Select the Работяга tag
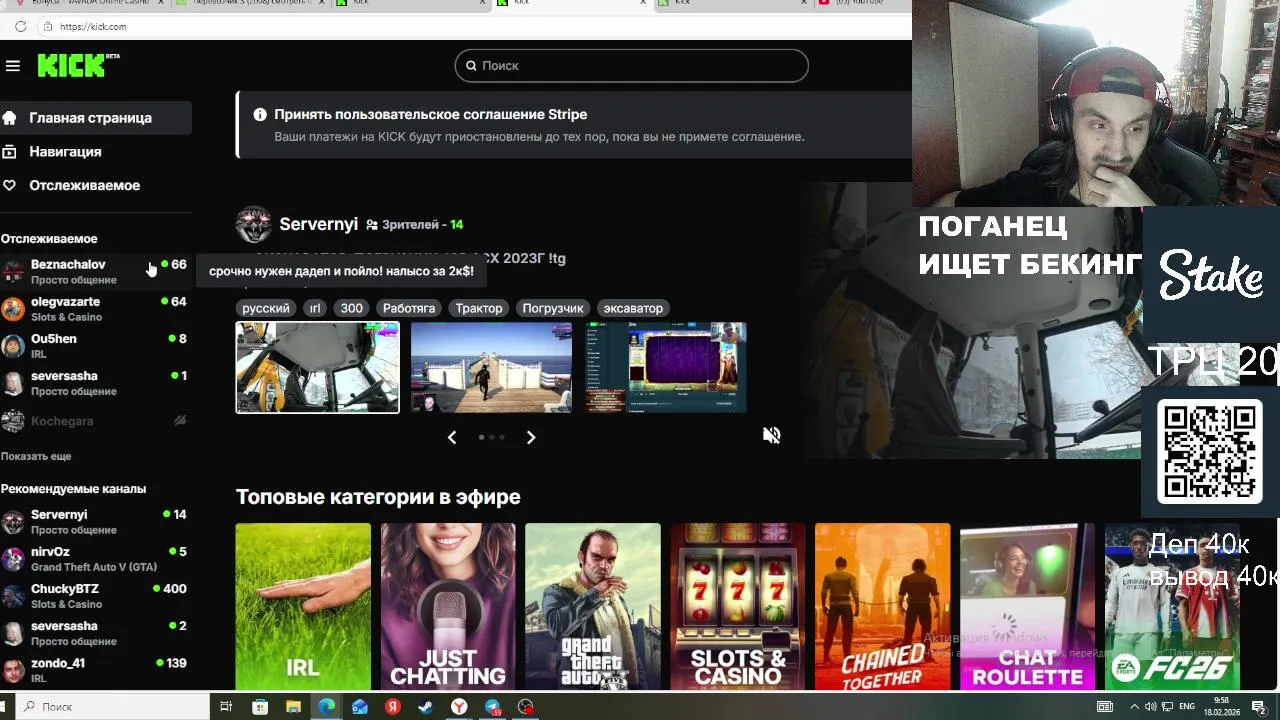 click(x=409, y=308)
